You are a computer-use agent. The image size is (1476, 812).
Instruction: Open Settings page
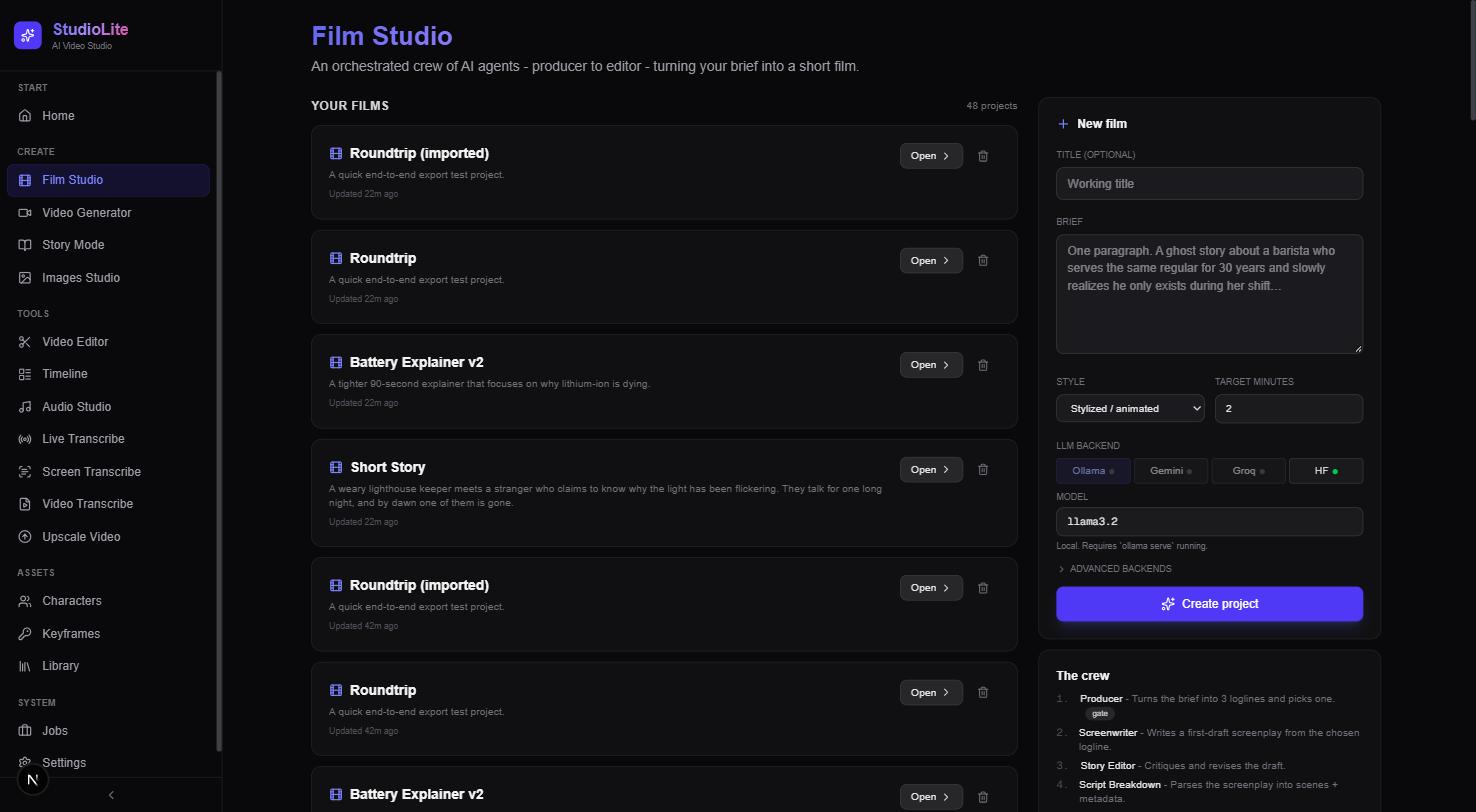pyautogui.click(x=108, y=763)
